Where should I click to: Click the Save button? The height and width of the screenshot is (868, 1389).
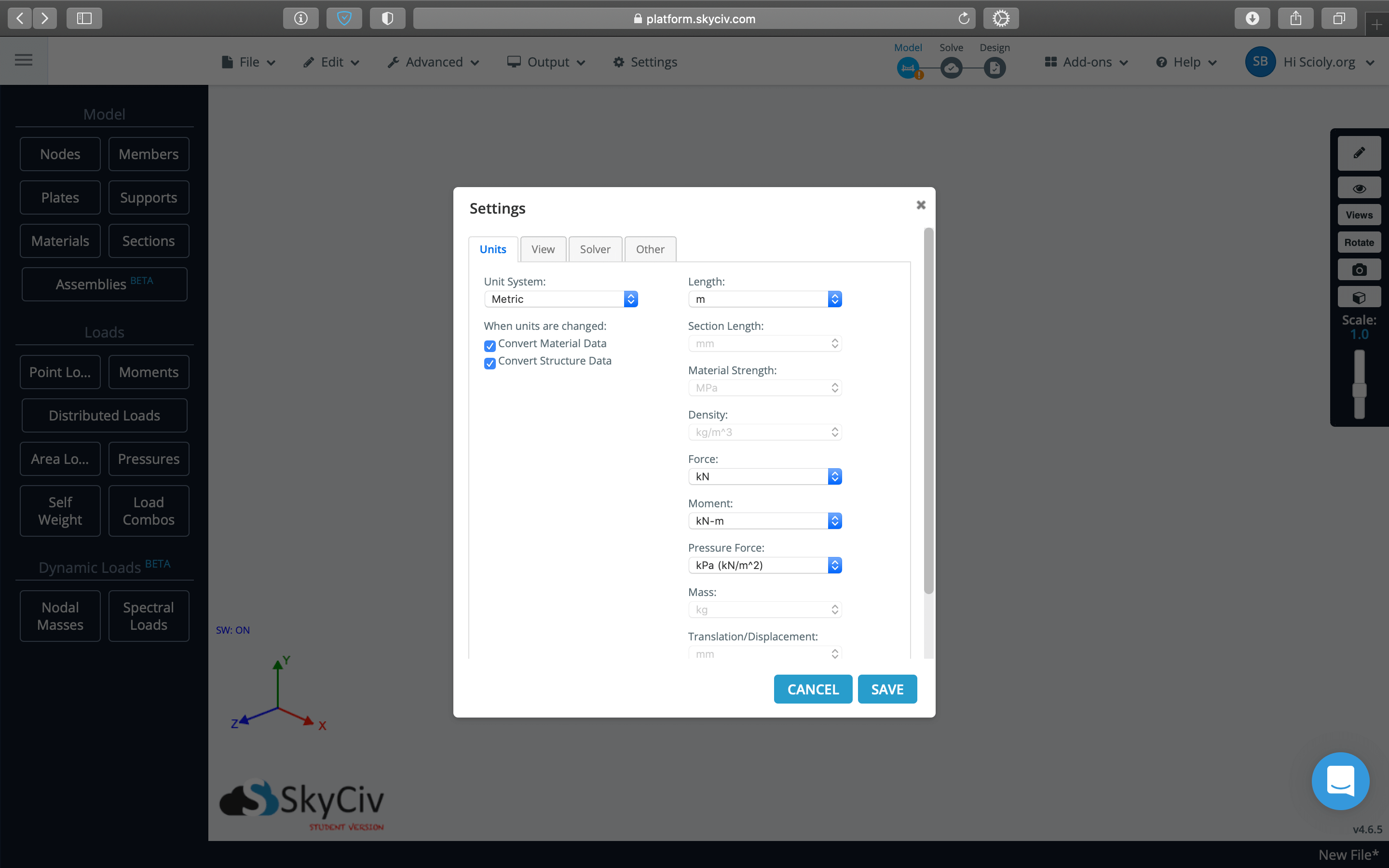[887, 689]
